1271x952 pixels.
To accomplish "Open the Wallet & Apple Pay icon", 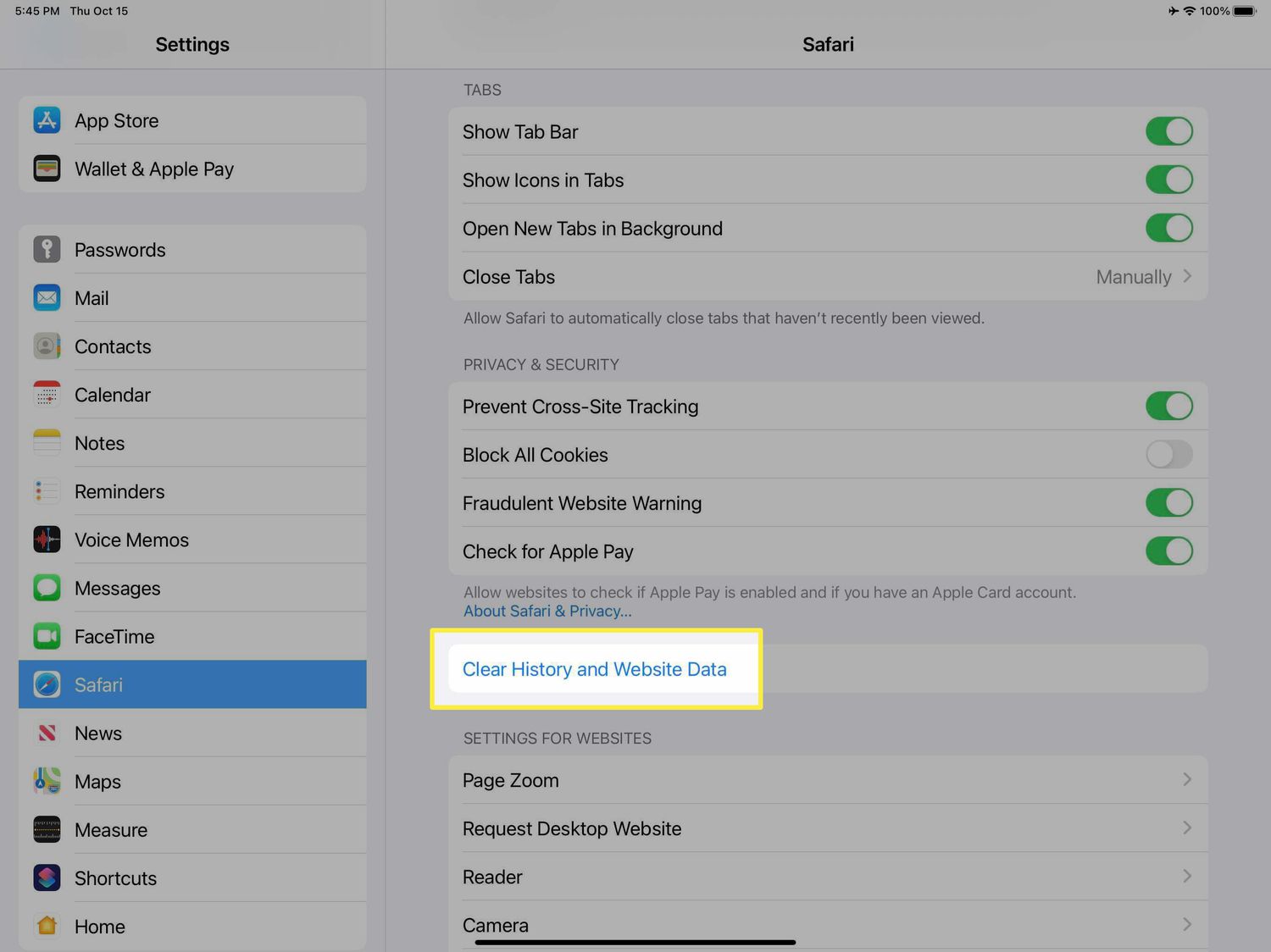I will (x=47, y=169).
